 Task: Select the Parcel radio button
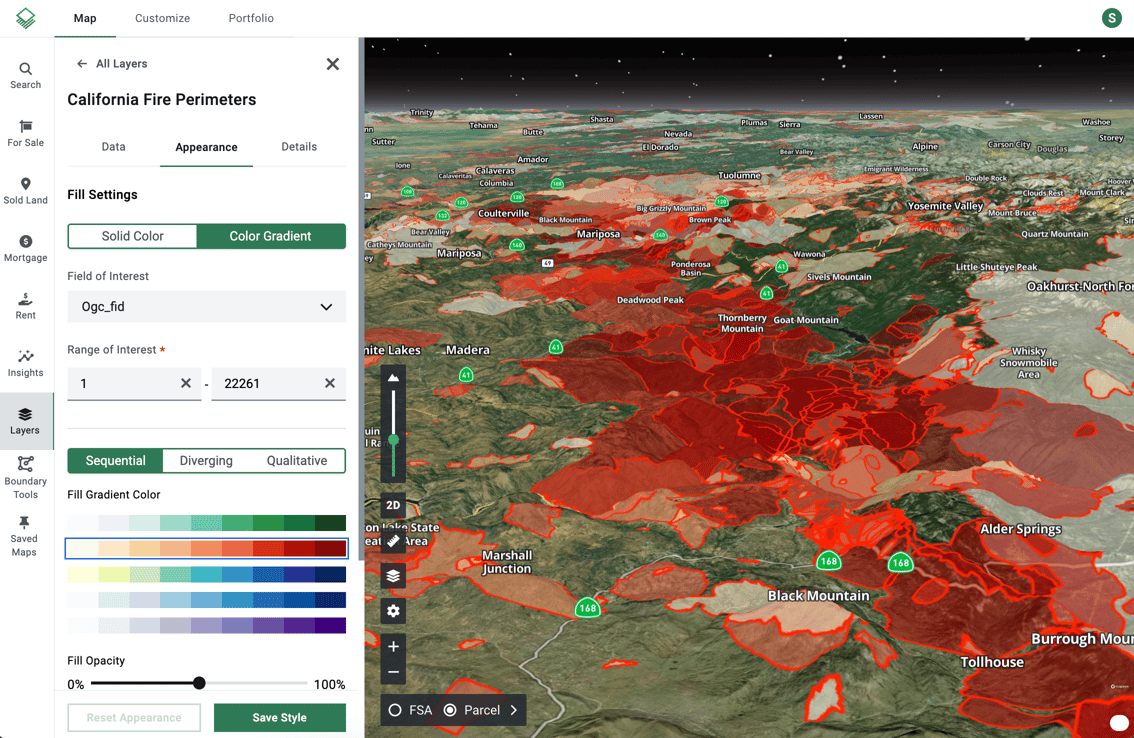[450, 710]
